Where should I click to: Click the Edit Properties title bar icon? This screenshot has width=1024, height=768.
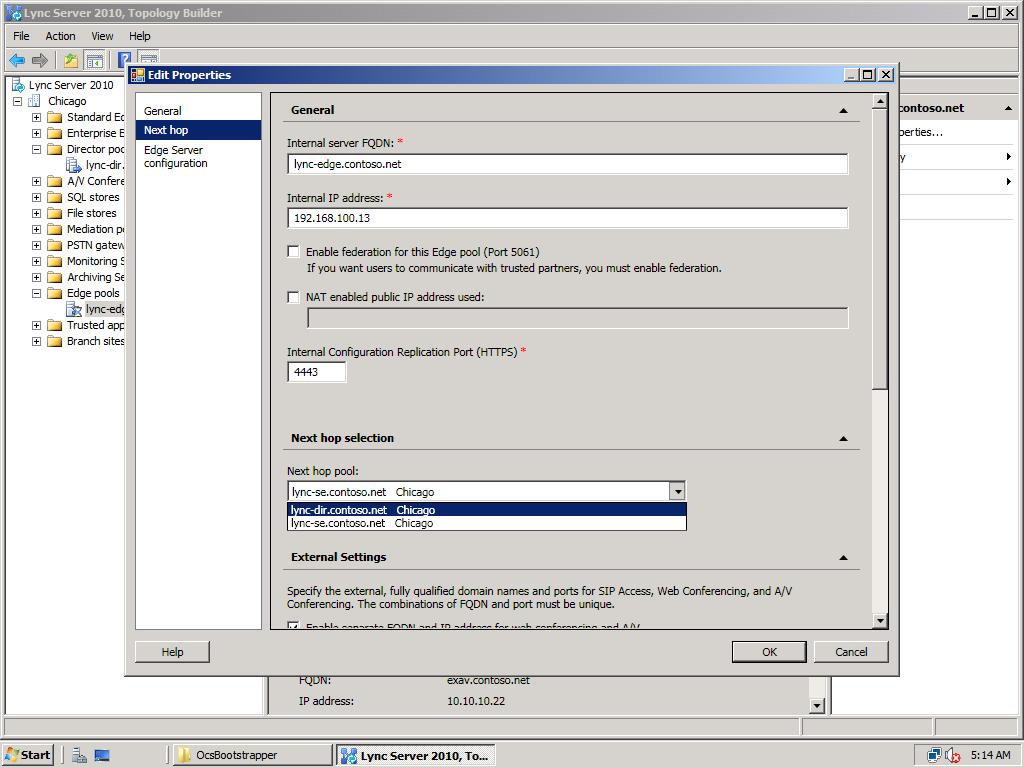pyautogui.click(x=138, y=75)
